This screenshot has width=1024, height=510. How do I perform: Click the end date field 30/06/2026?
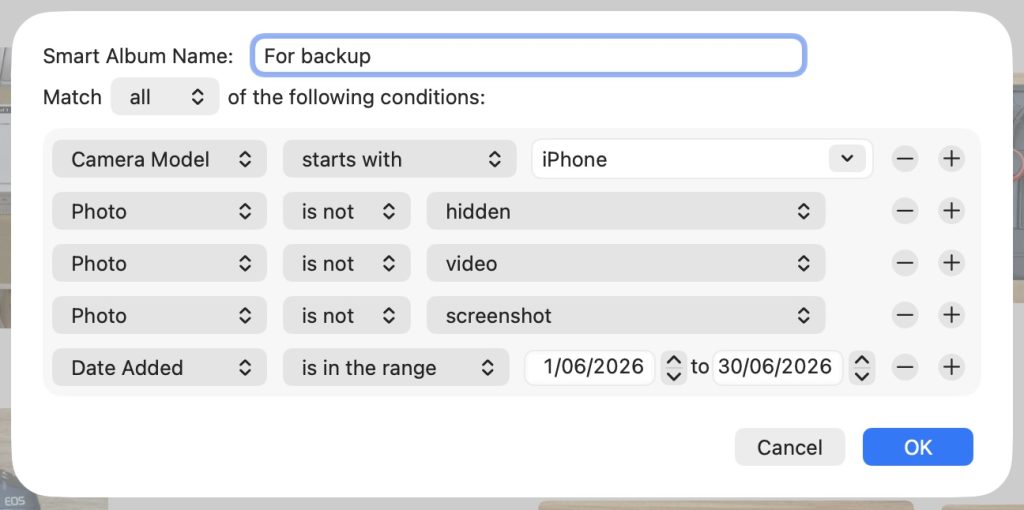point(777,367)
